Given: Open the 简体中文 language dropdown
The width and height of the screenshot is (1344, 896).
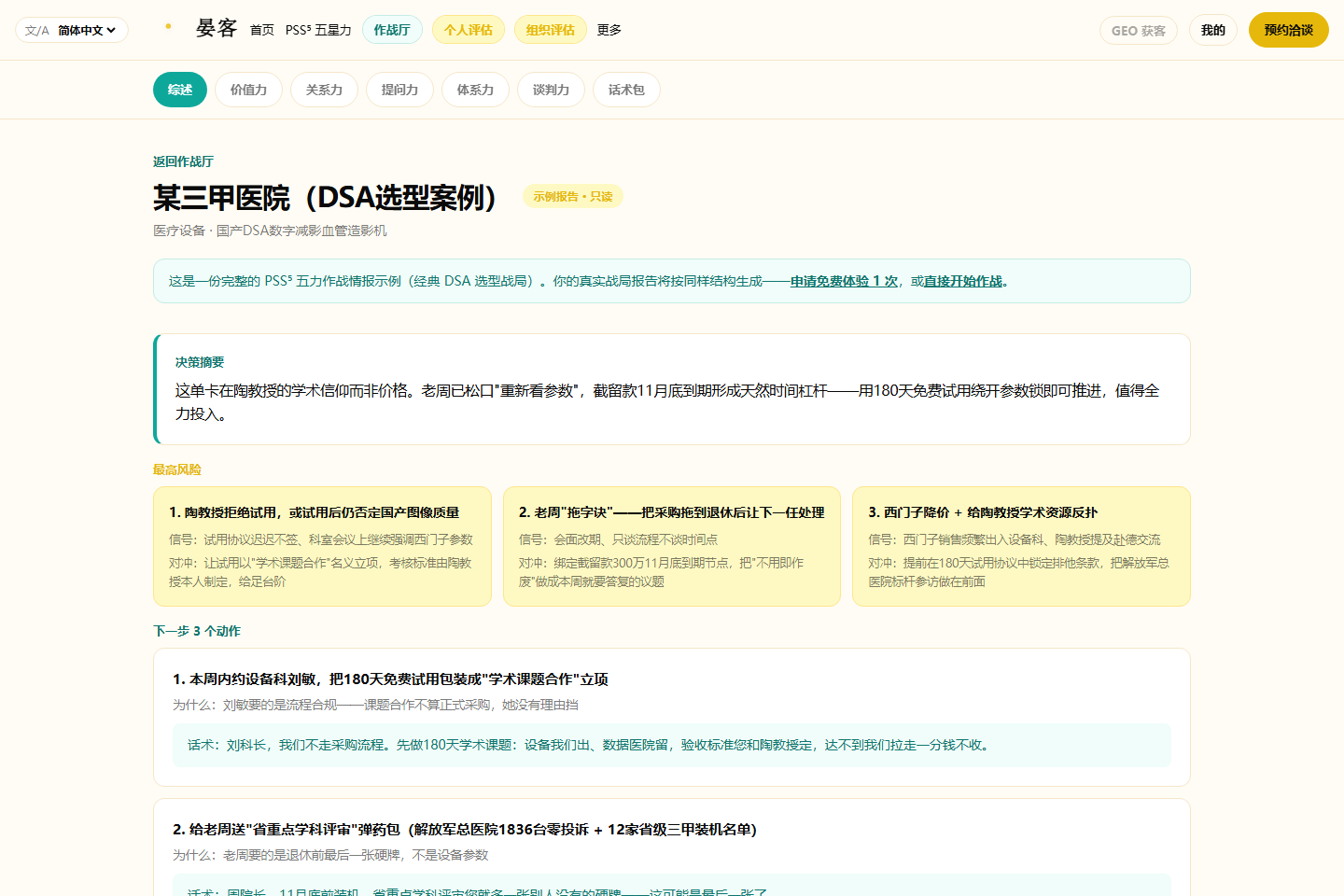Looking at the screenshot, I should [87, 30].
